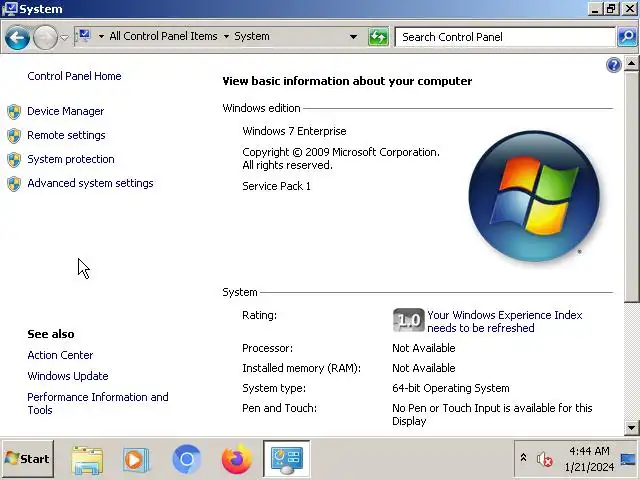Image resolution: width=640 pixels, height=480 pixels.
Task: Restore down the System window
Action: pyautogui.click(x=611, y=9)
